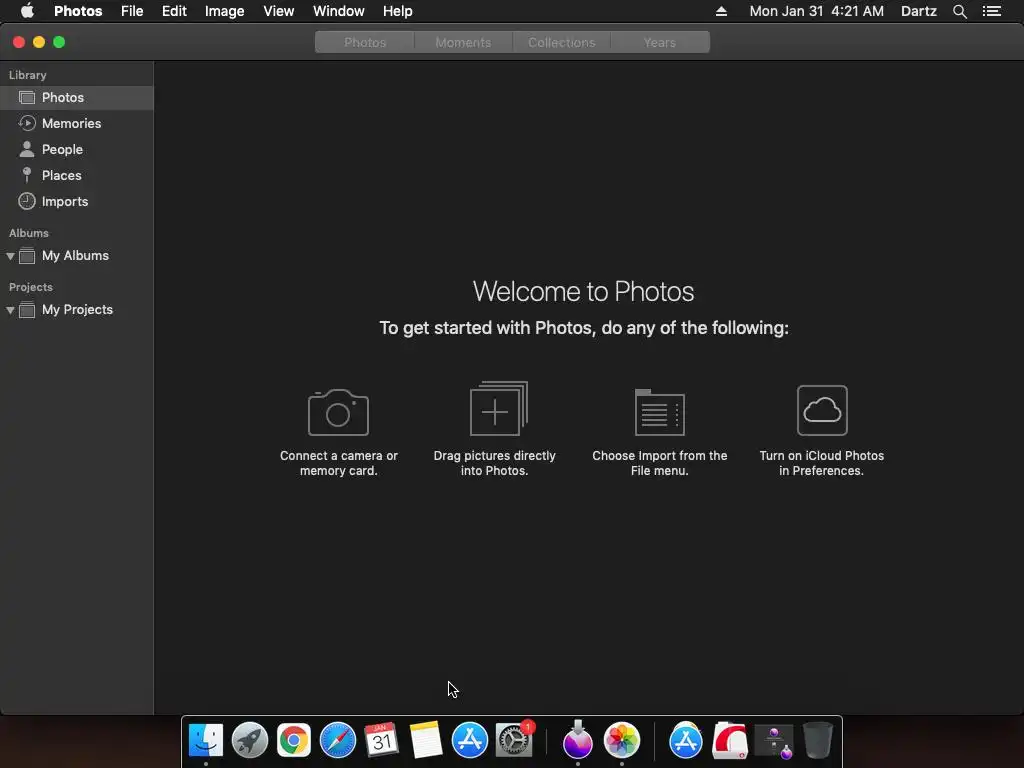Click the camera icon in welcome screen
The image size is (1024, 768).
[x=338, y=412]
